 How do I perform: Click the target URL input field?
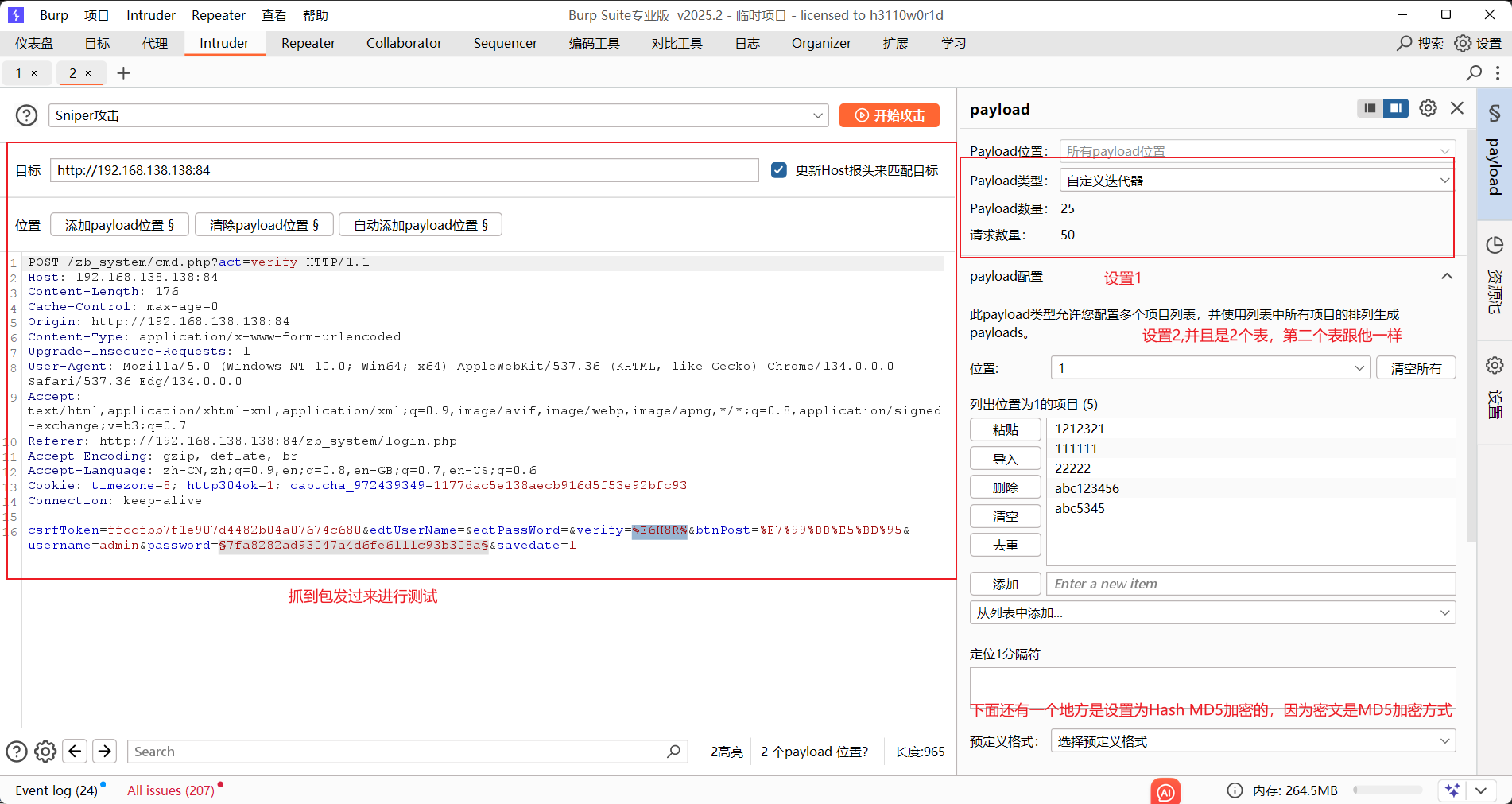point(405,170)
